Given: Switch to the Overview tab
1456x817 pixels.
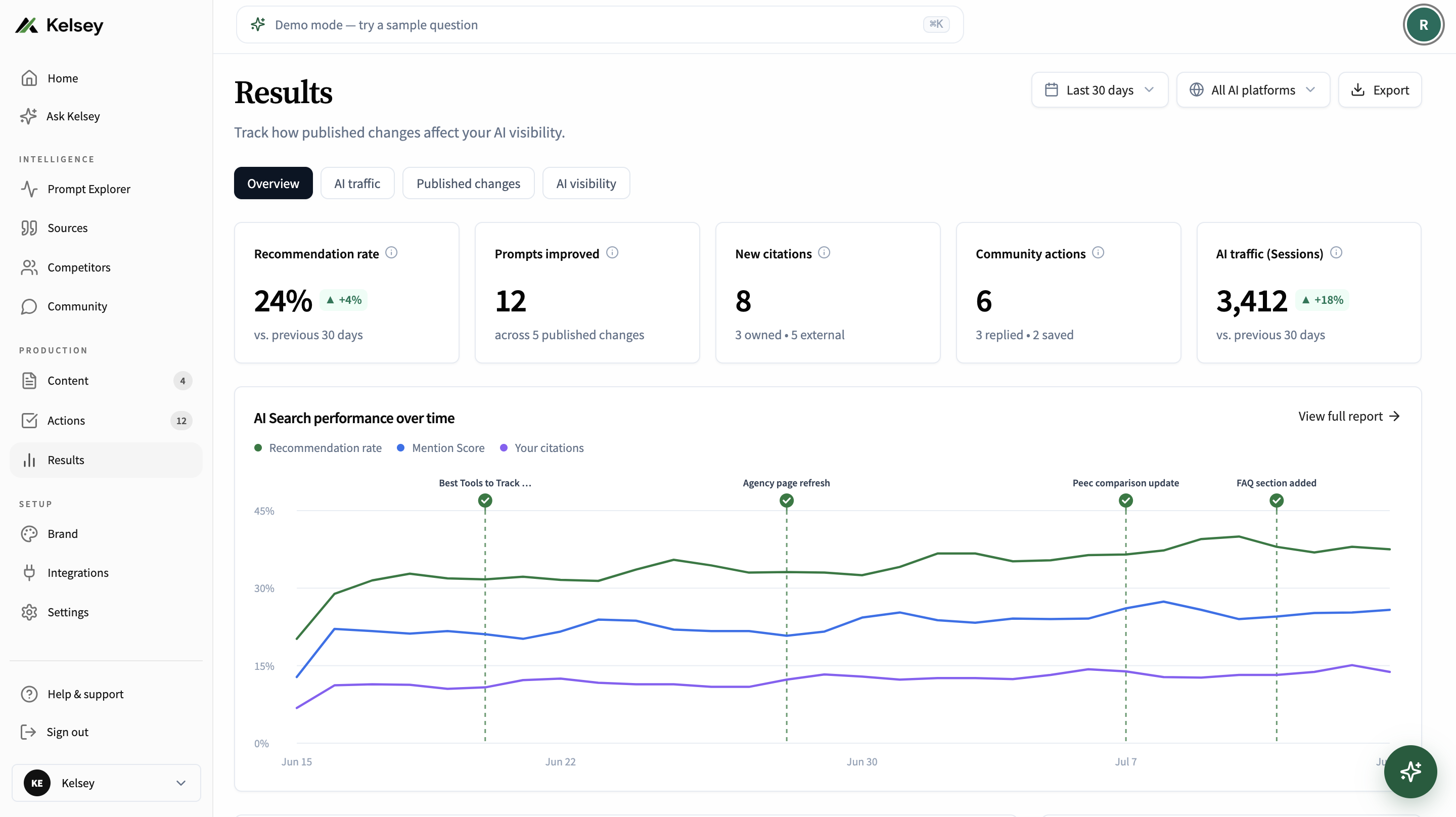Looking at the screenshot, I should click(x=273, y=183).
